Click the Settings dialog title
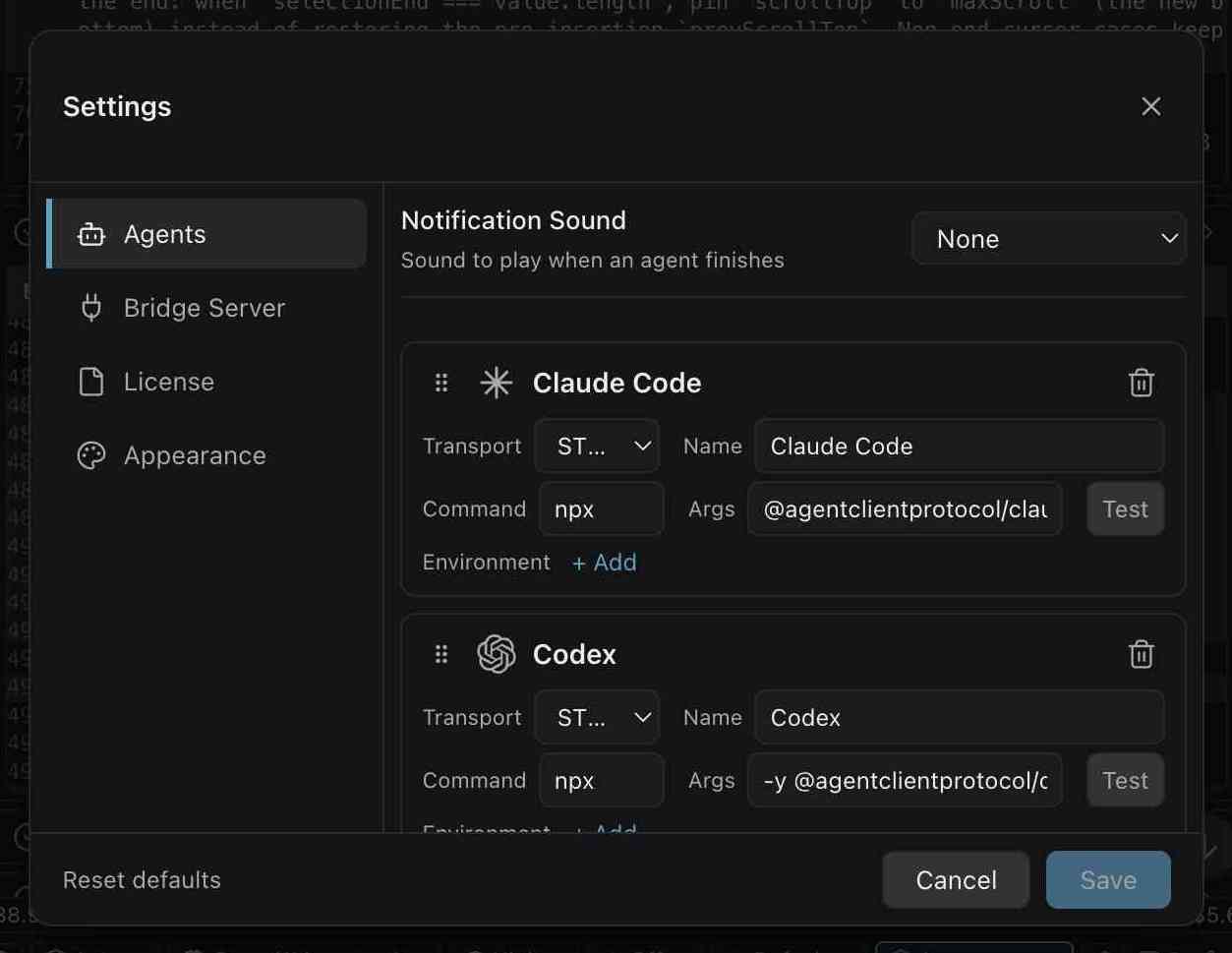Viewport: 1232px width, 953px height. click(117, 106)
